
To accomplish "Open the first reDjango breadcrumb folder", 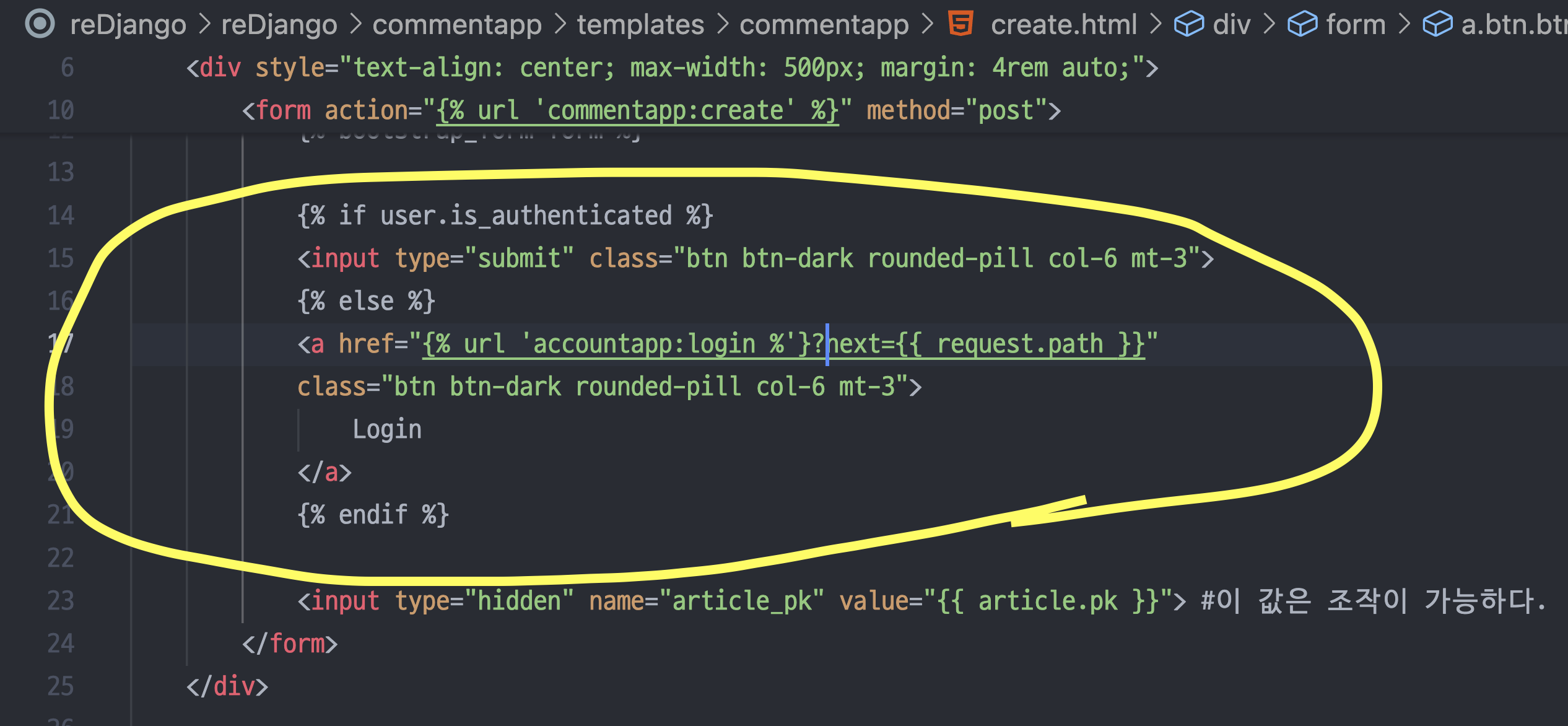I will 128,25.
